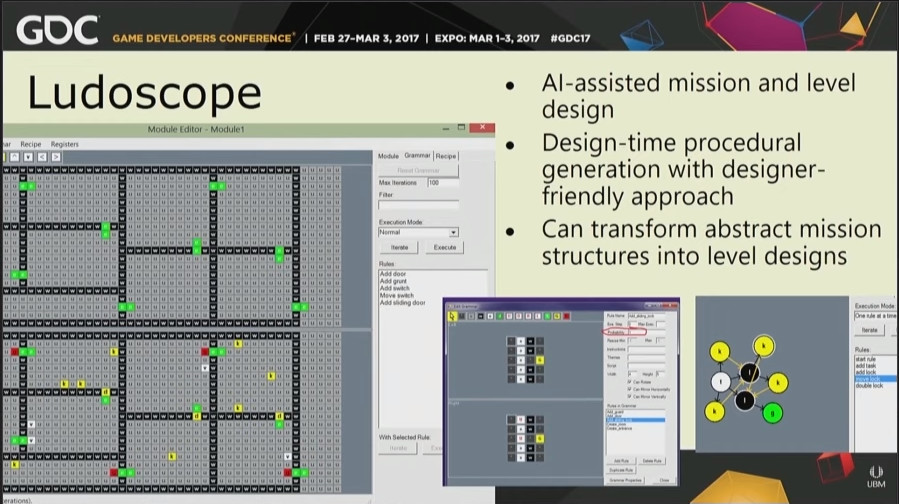The image size is (899, 504).
Task: Click Iterate in the graph panel
Action: [x=869, y=330]
